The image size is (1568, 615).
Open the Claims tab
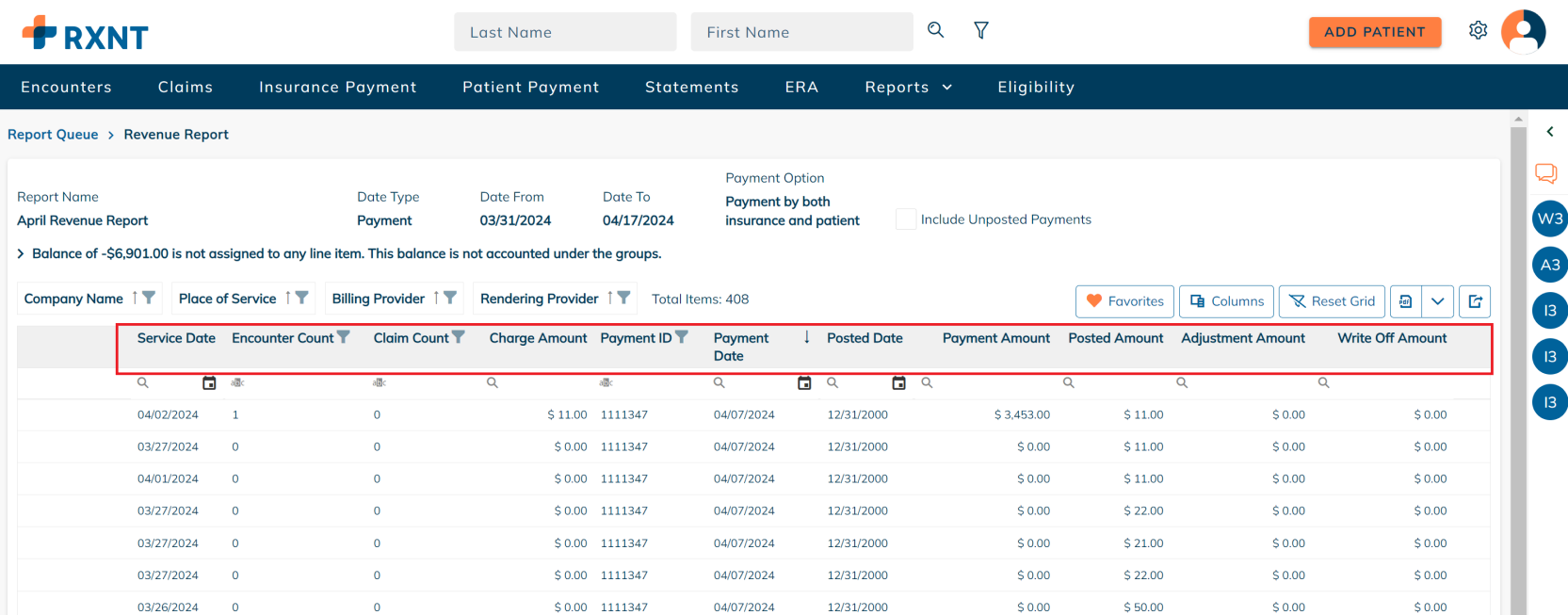[186, 87]
